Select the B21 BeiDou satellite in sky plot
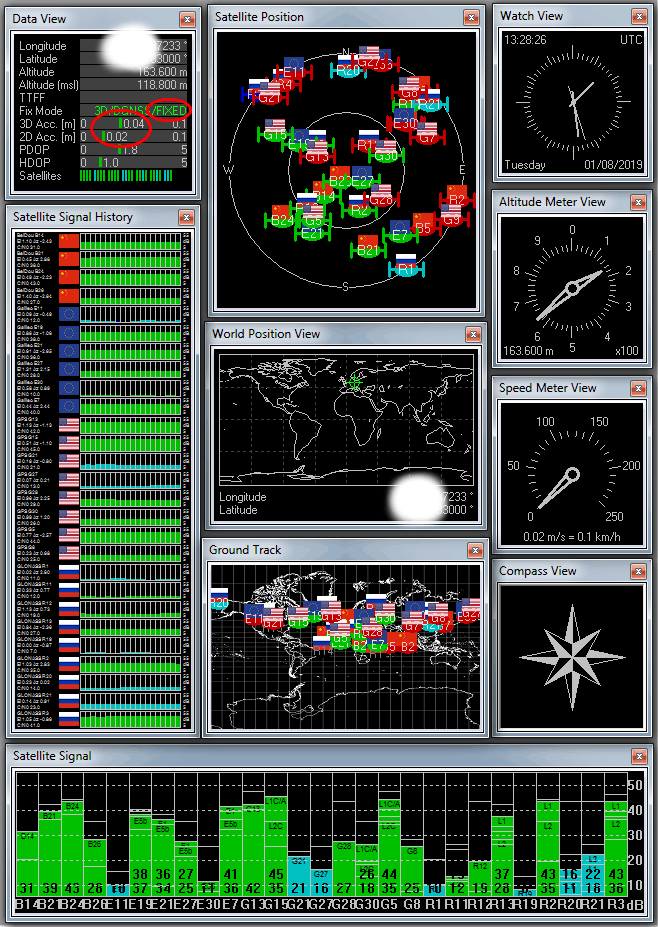 (x=369, y=250)
